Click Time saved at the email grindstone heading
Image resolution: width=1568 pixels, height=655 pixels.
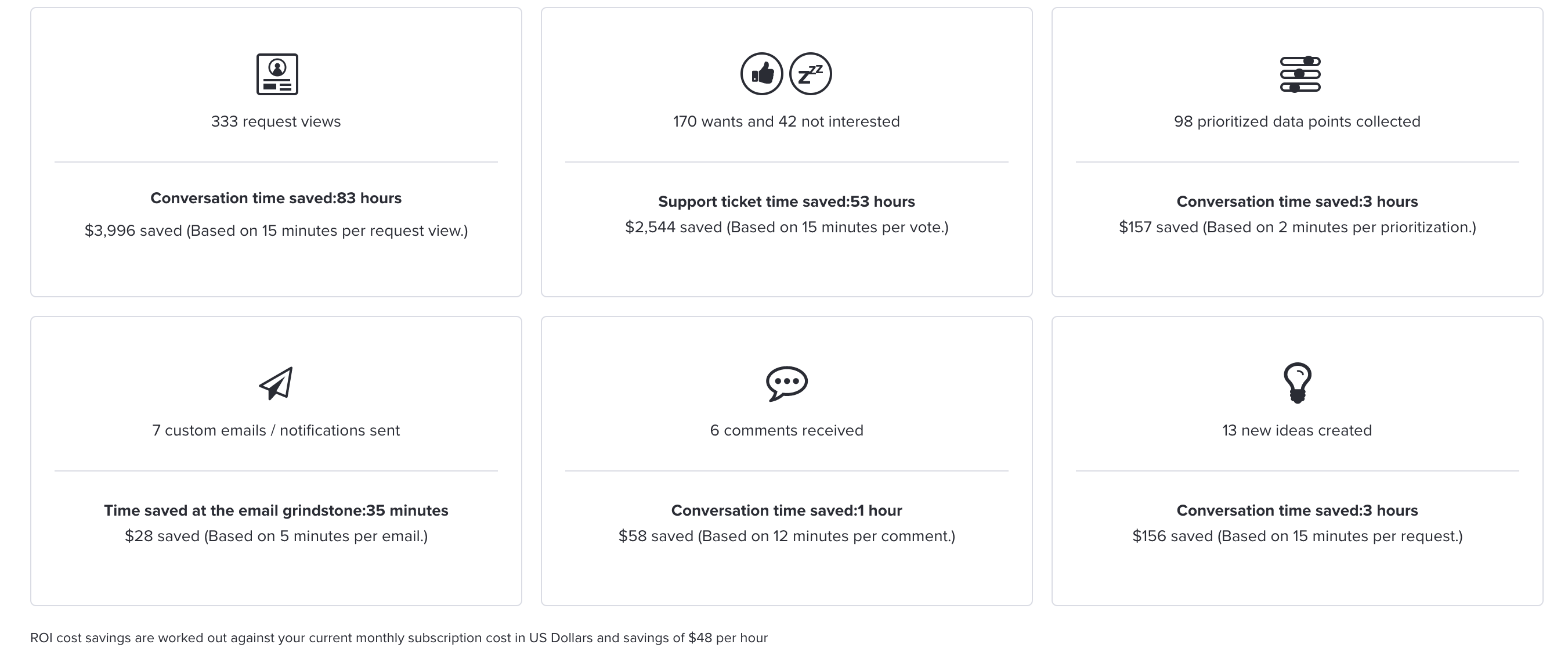click(276, 510)
